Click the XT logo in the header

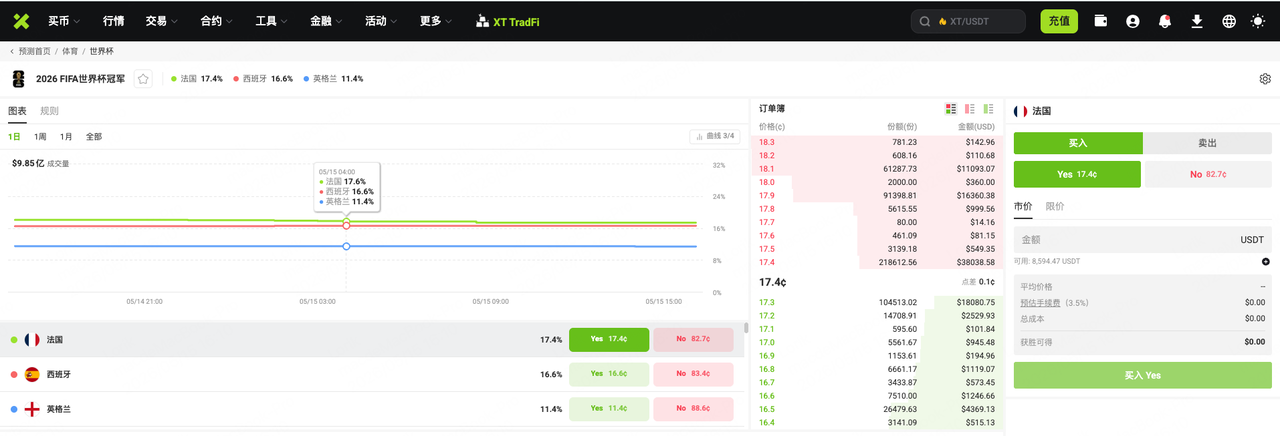click(22, 21)
